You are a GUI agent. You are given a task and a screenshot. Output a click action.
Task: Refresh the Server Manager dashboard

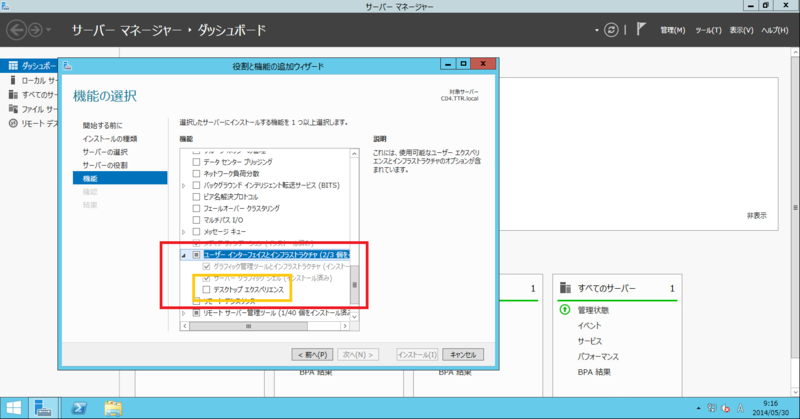click(611, 30)
